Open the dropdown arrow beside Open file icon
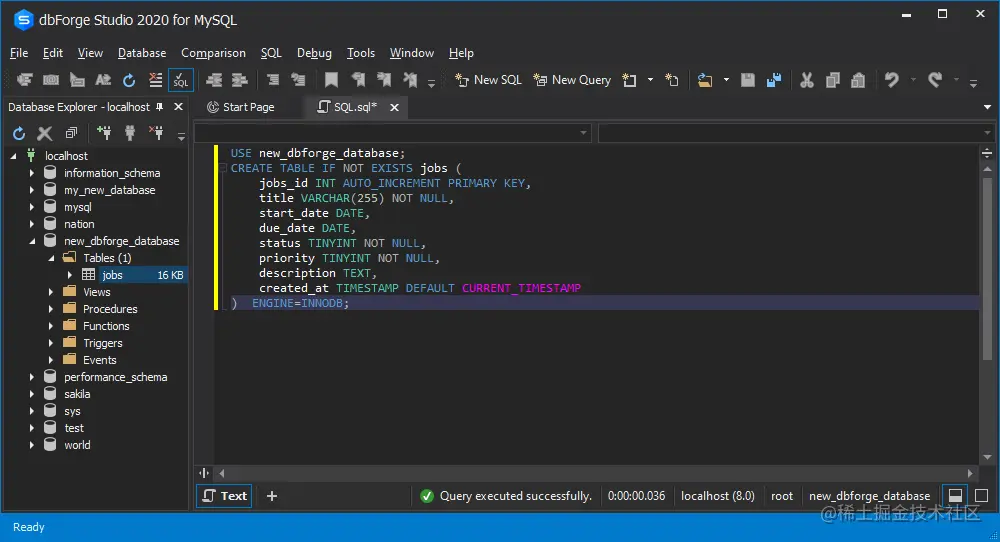This screenshot has width=1000, height=542. [x=726, y=80]
